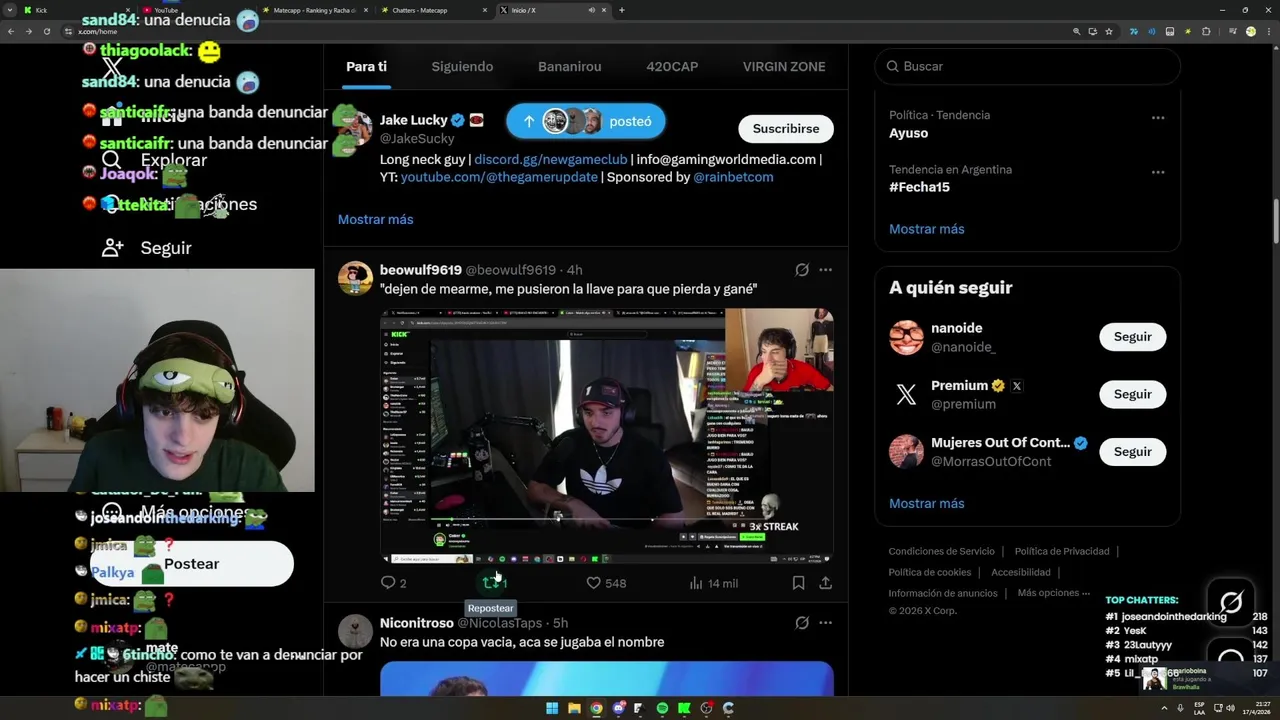Open more options on beowulf9619's post

point(825,270)
